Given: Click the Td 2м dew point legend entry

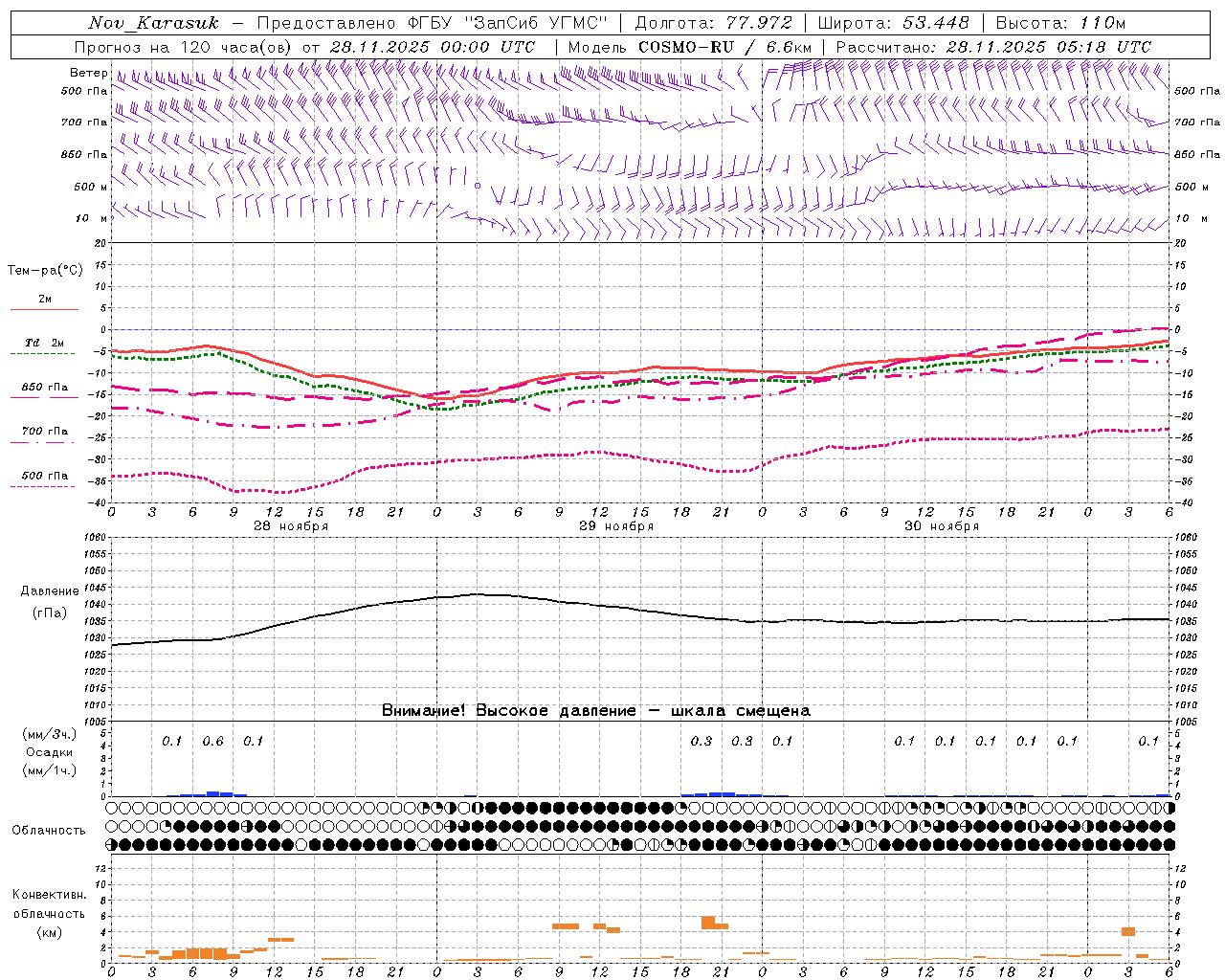Looking at the screenshot, I should (x=44, y=343).
